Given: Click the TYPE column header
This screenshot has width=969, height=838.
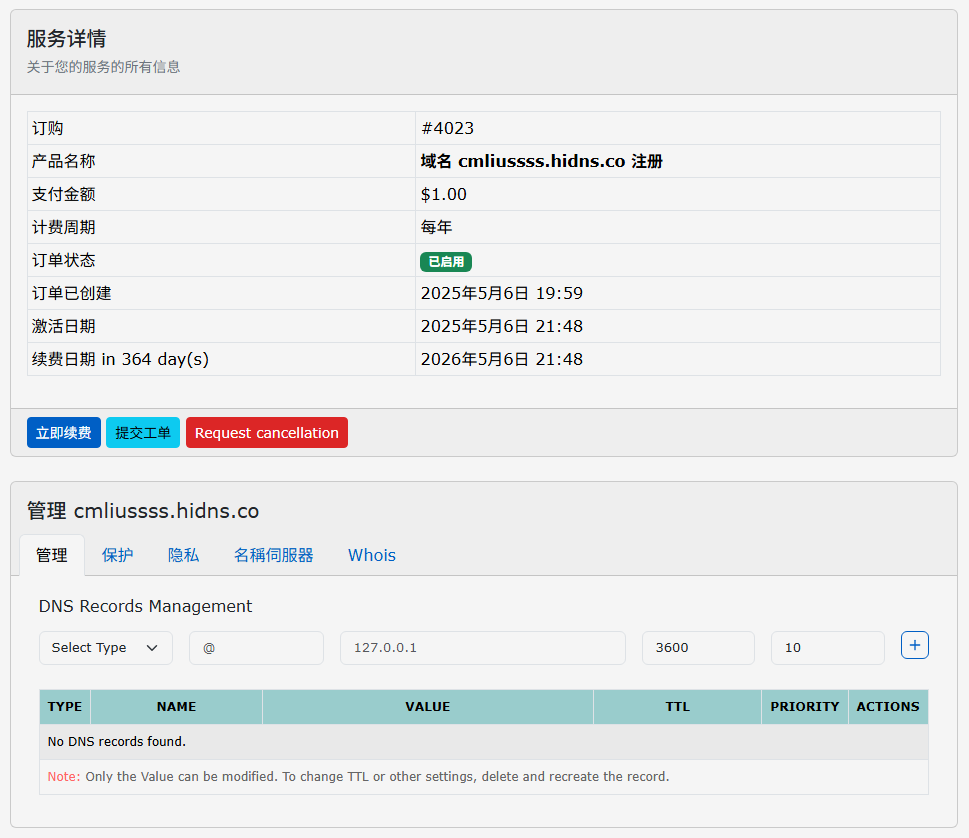Looking at the screenshot, I should point(65,707).
